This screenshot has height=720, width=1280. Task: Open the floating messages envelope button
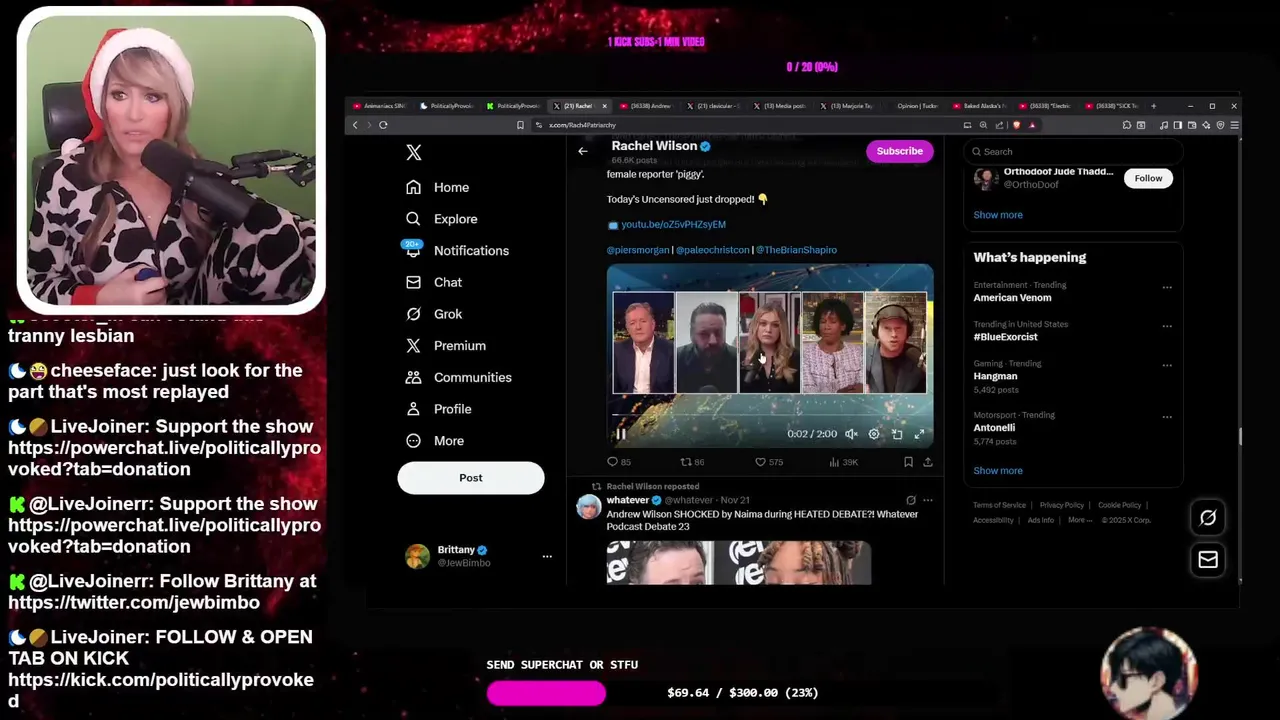[x=1208, y=560]
